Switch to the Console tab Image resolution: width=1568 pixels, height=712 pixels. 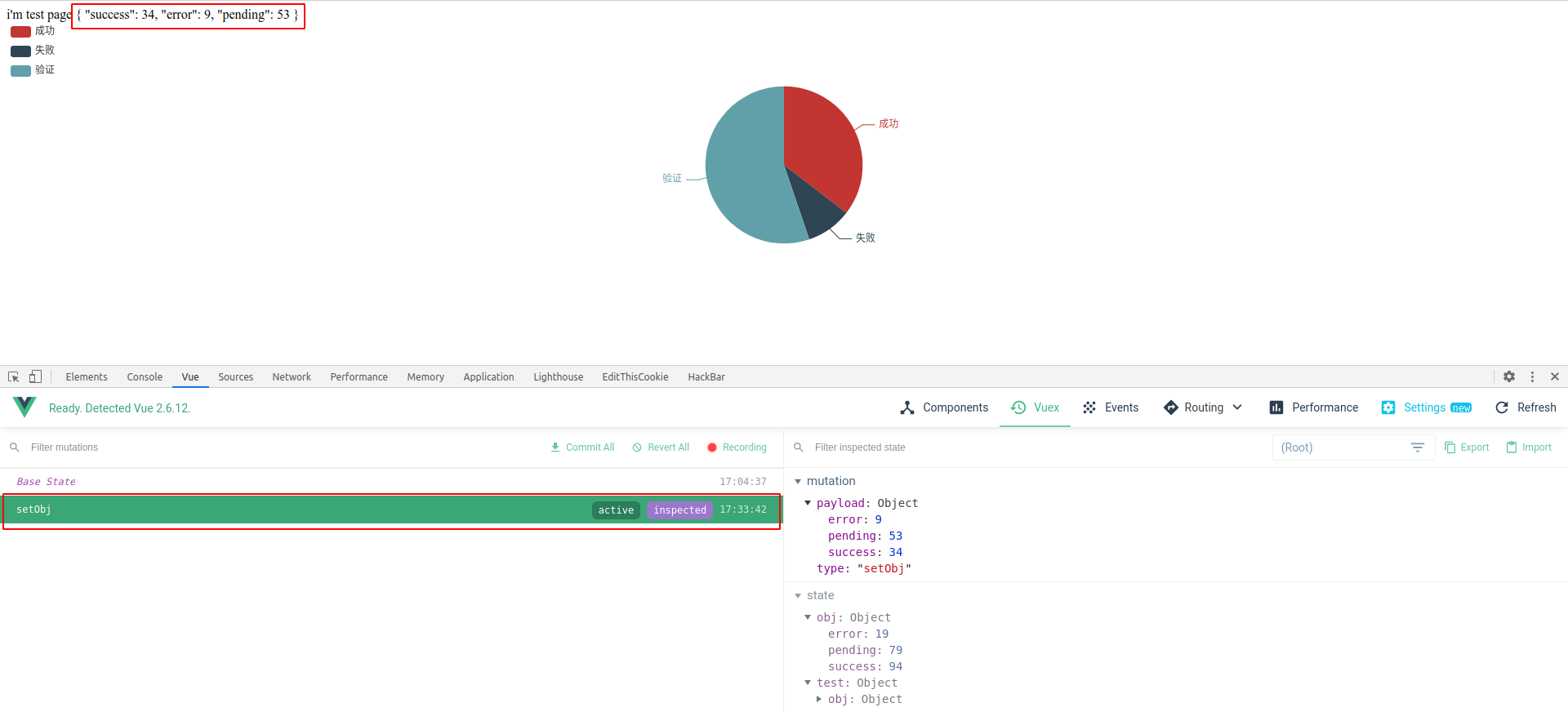pyautogui.click(x=145, y=376)
